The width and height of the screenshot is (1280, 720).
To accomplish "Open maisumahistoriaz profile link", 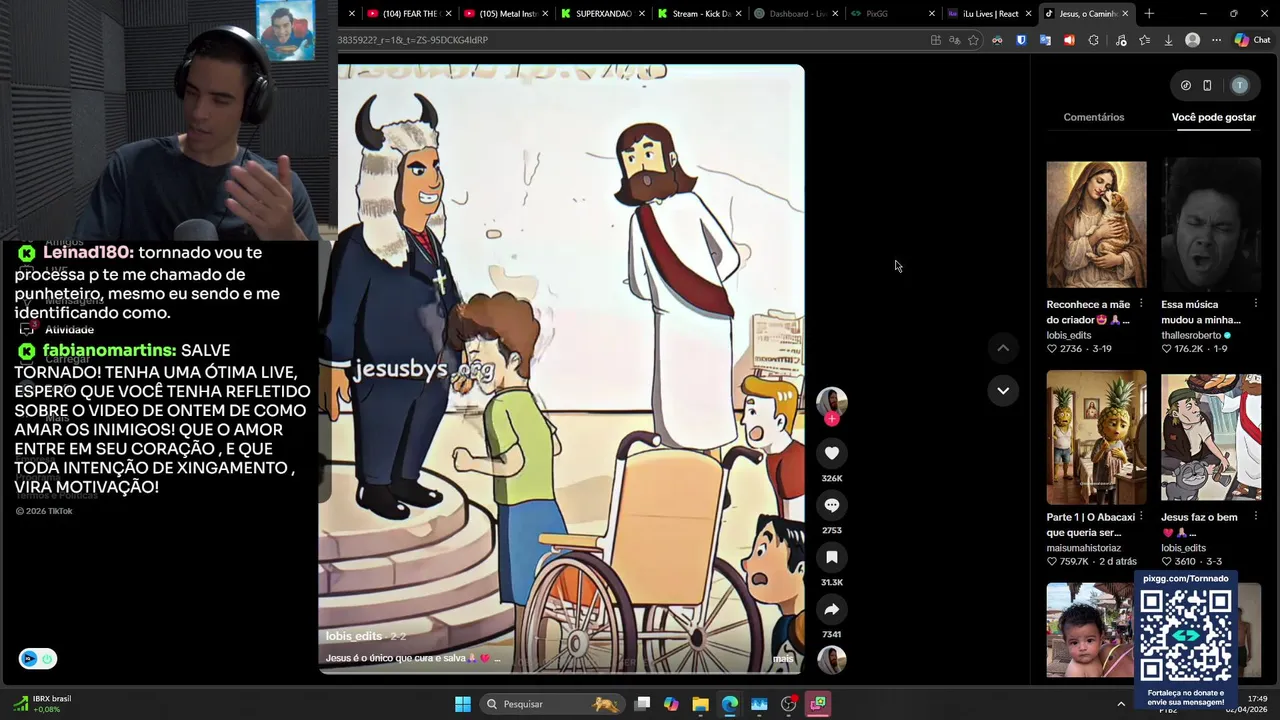I will point(1083,548).
